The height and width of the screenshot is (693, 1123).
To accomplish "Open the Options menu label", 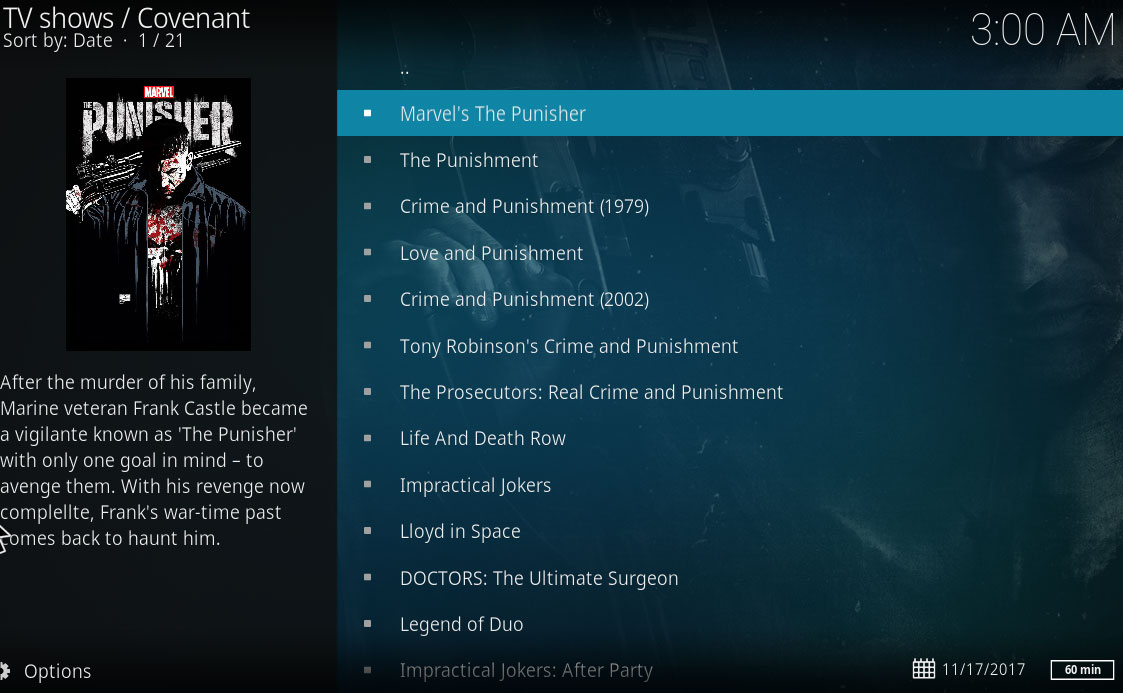I will coord(57,672).
